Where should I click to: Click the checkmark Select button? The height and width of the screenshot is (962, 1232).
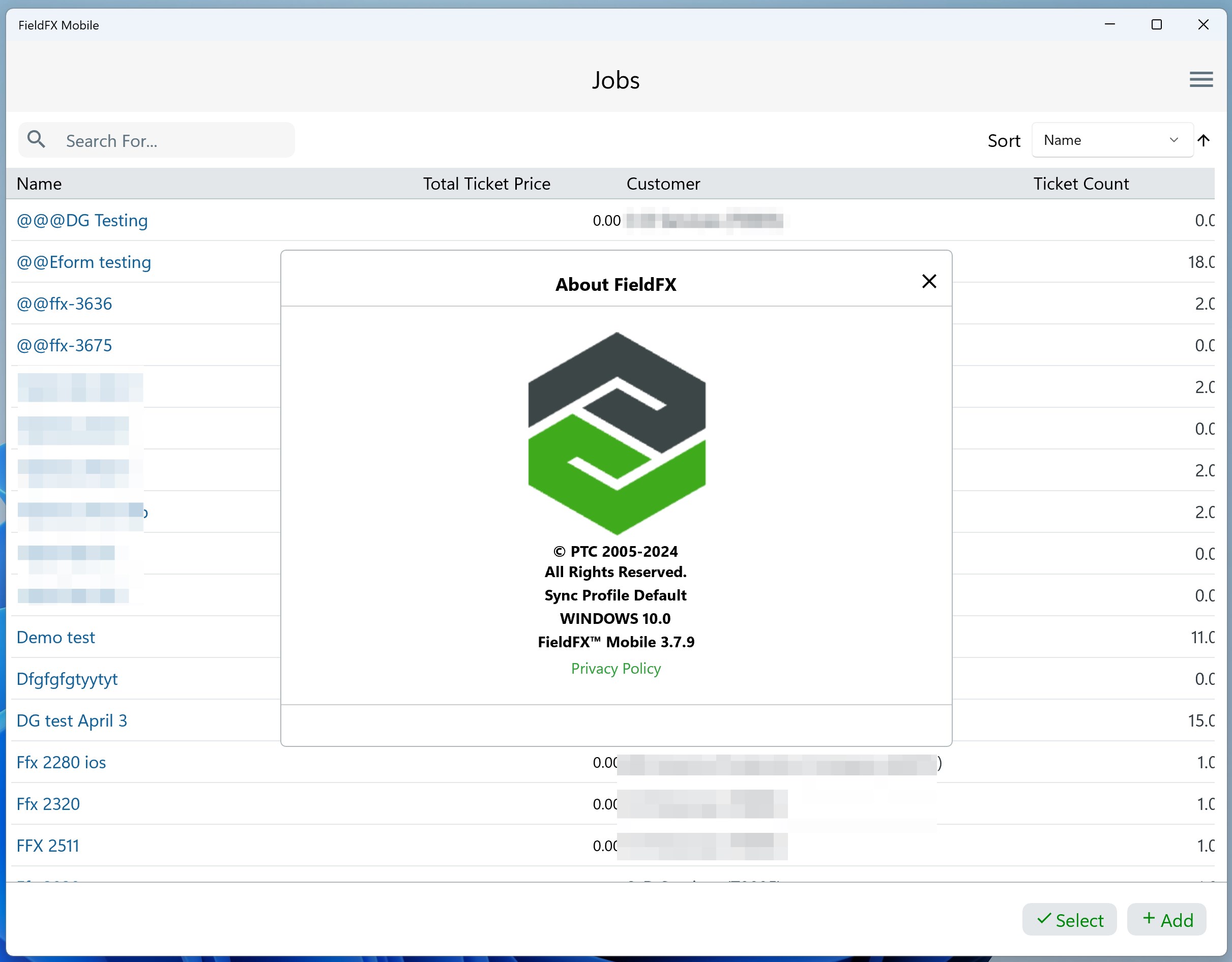1069,920
